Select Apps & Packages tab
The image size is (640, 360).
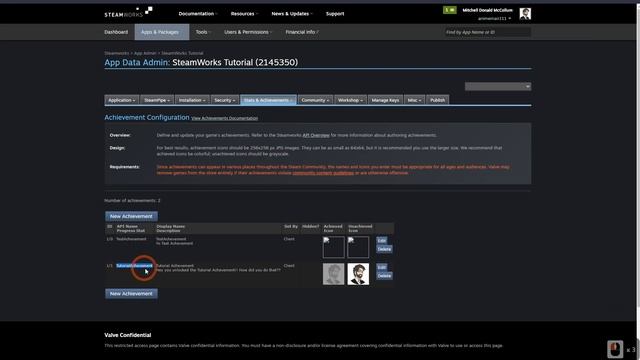point(162,32)
